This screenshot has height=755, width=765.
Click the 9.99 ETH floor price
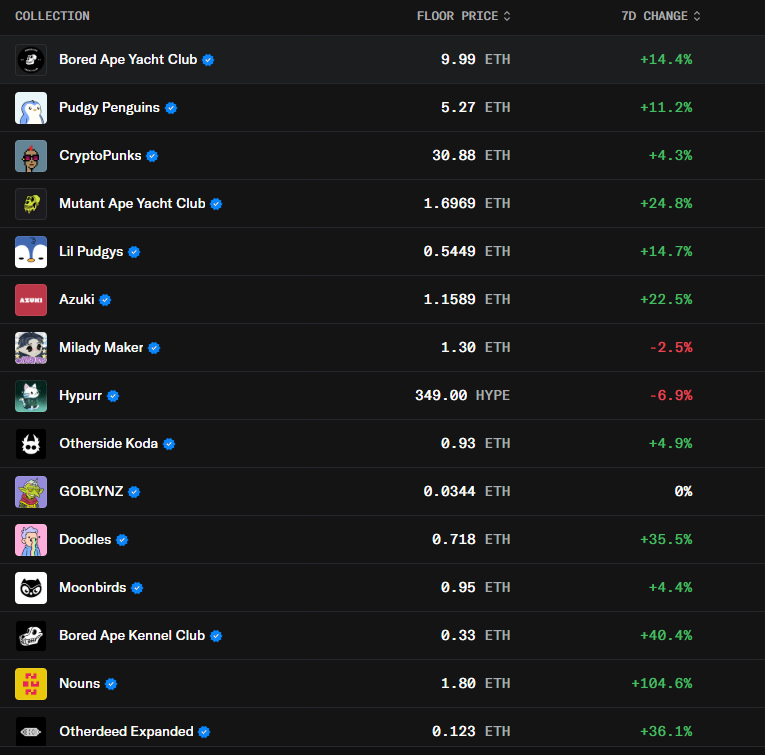pos(476,60)
